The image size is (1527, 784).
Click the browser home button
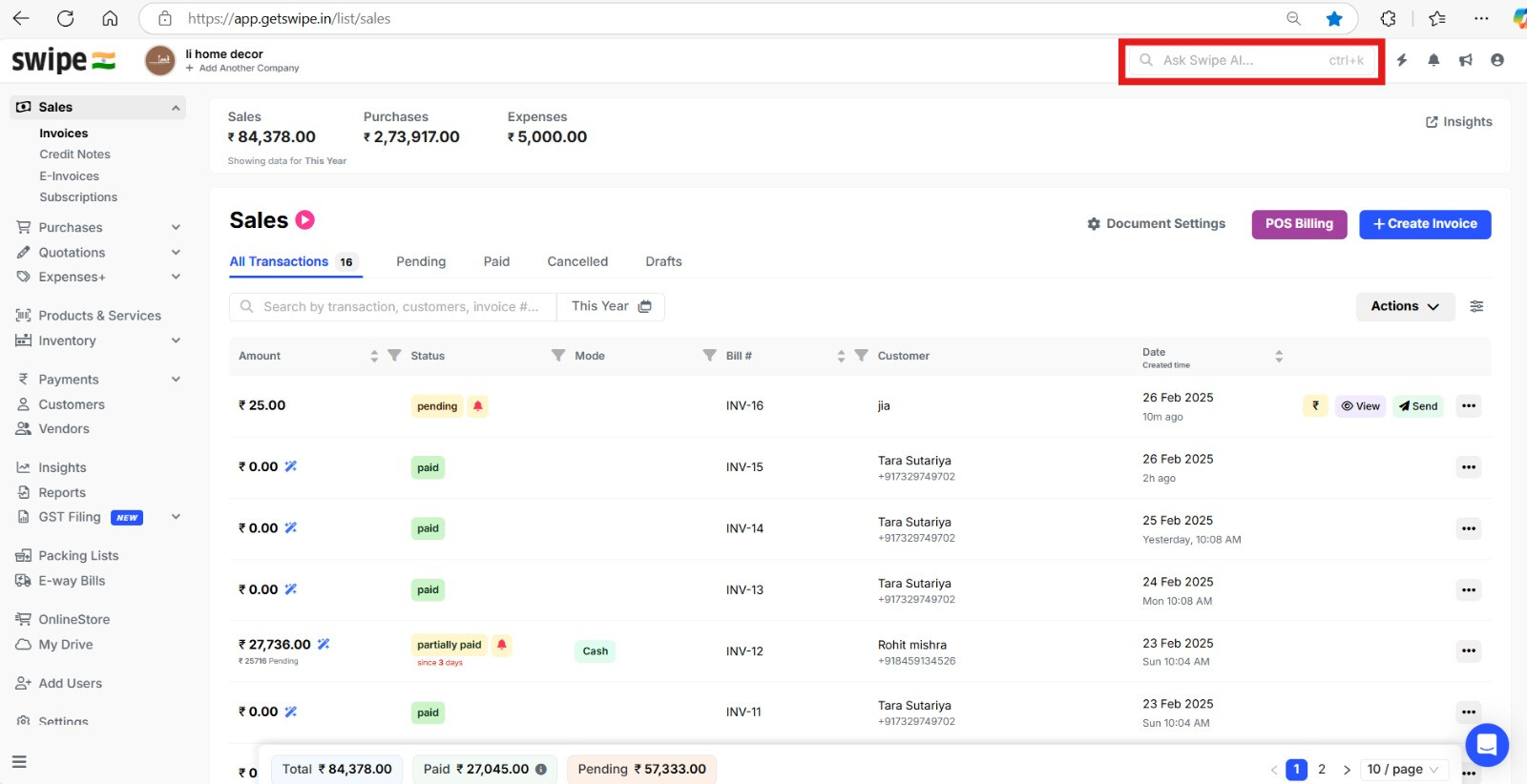(110, 18)
